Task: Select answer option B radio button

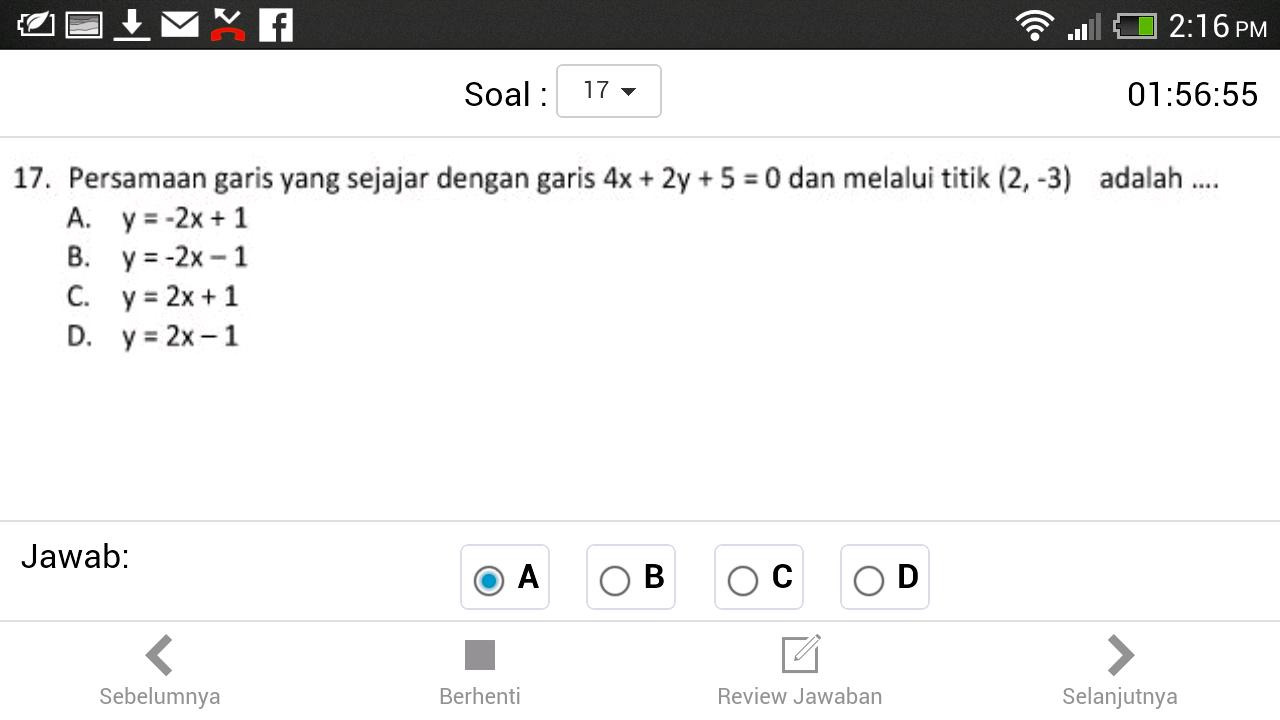Action: pyautogui.click(x=615, y=580)
